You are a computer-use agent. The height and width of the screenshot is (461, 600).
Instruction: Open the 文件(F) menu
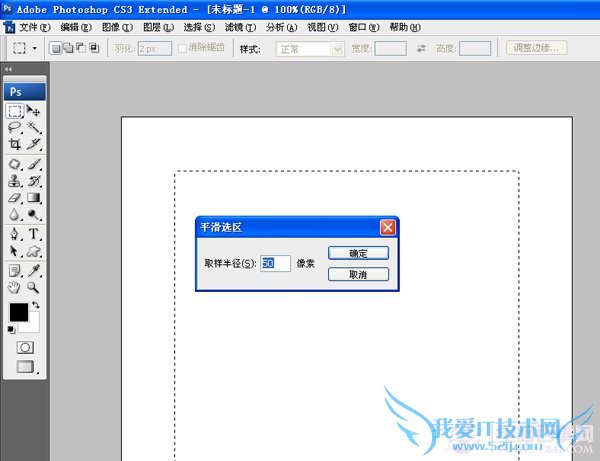34,28
